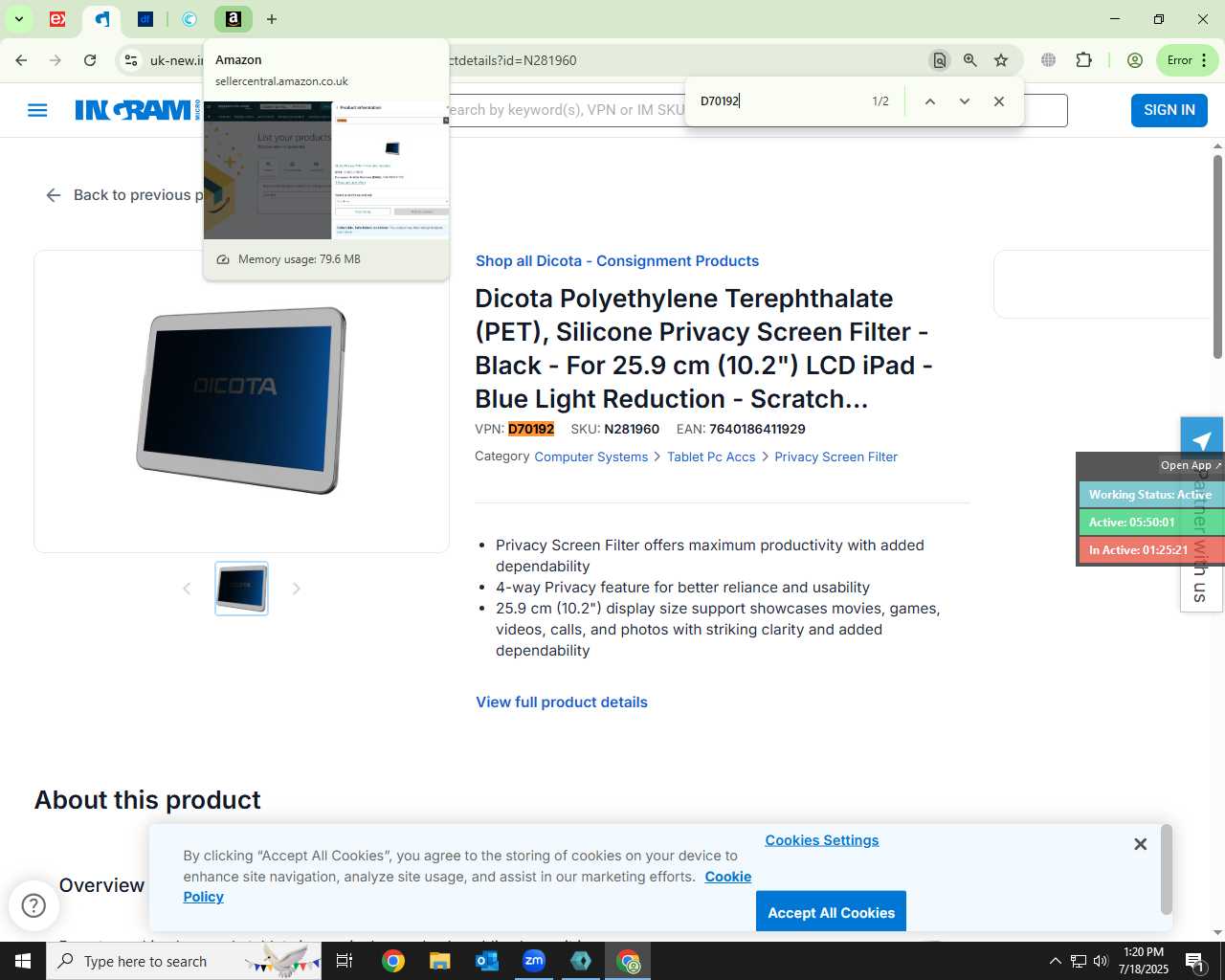Switch to the red 'ex' browser tab

coord(57,19)
